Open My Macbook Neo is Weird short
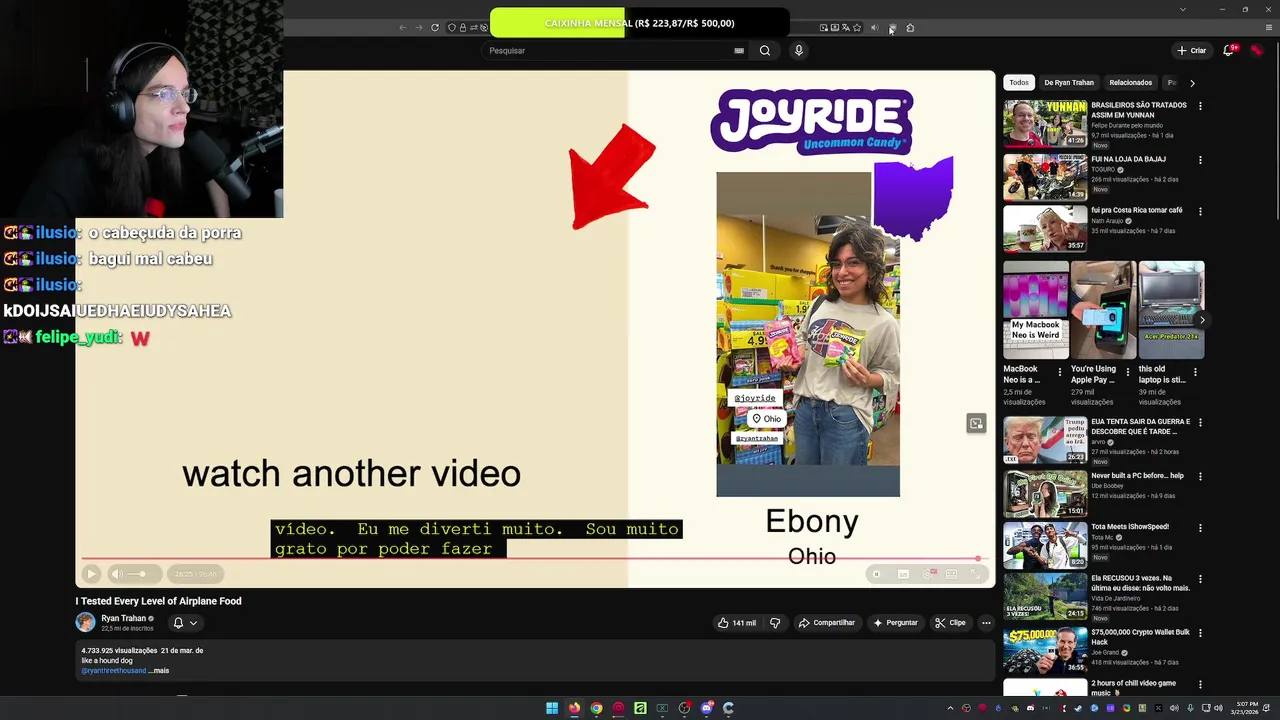Viewport: 1280px width, 720px height. click(1036, 310)
